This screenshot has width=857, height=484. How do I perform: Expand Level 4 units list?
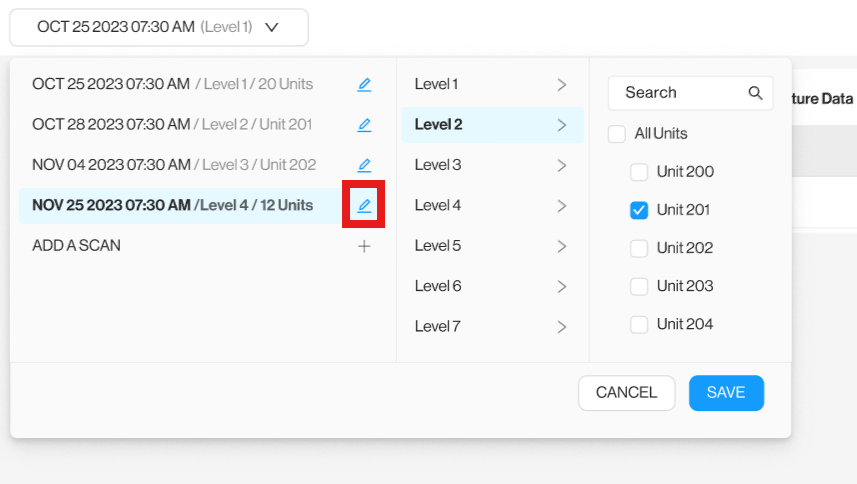coord(562,206)
